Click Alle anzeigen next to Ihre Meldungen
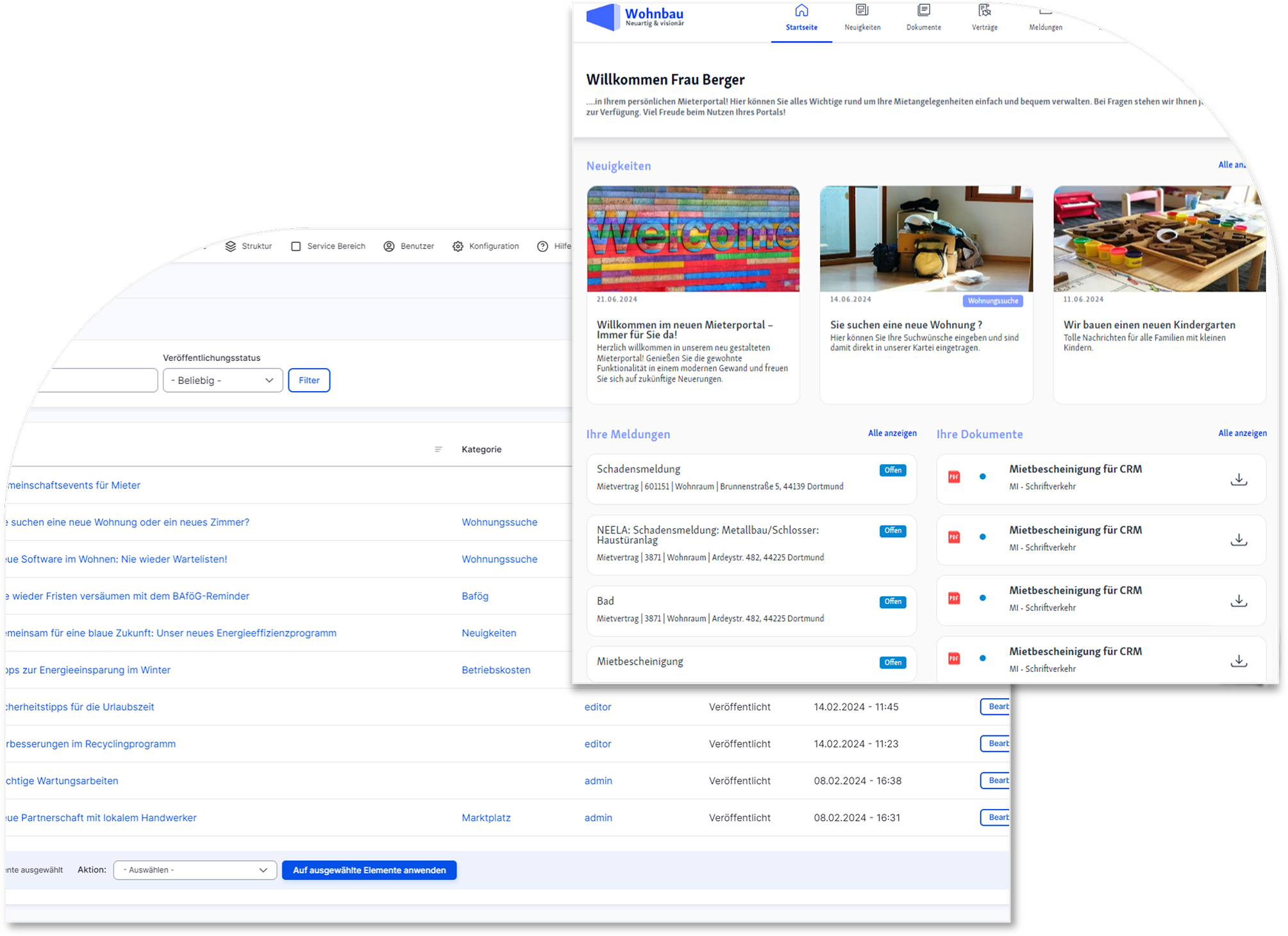This screenshot has width=1288, height=936. coord(892,433)
